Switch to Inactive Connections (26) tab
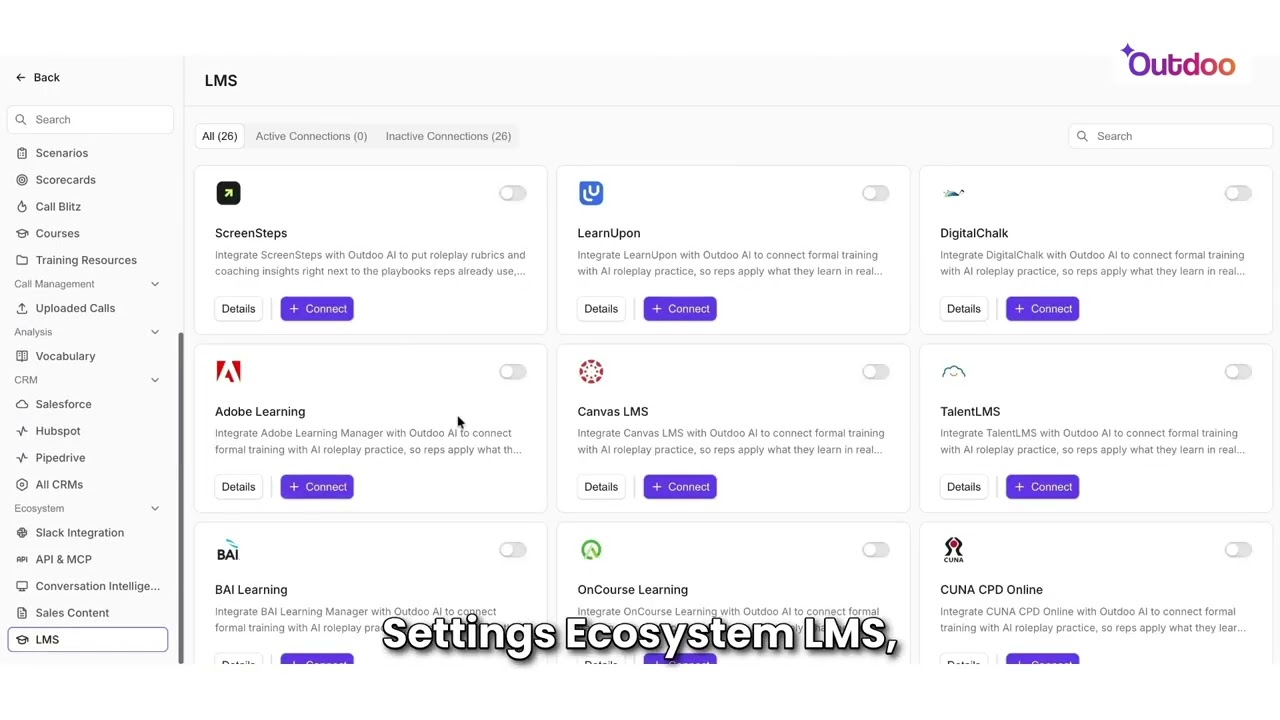This screenshot has width=1280, height=720. (x=448, y=136)
